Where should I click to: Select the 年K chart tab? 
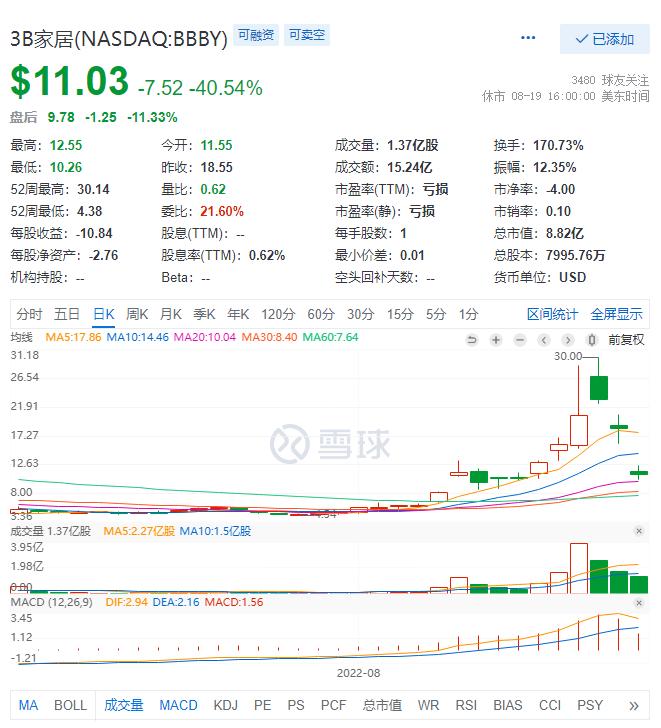point(238,314)
